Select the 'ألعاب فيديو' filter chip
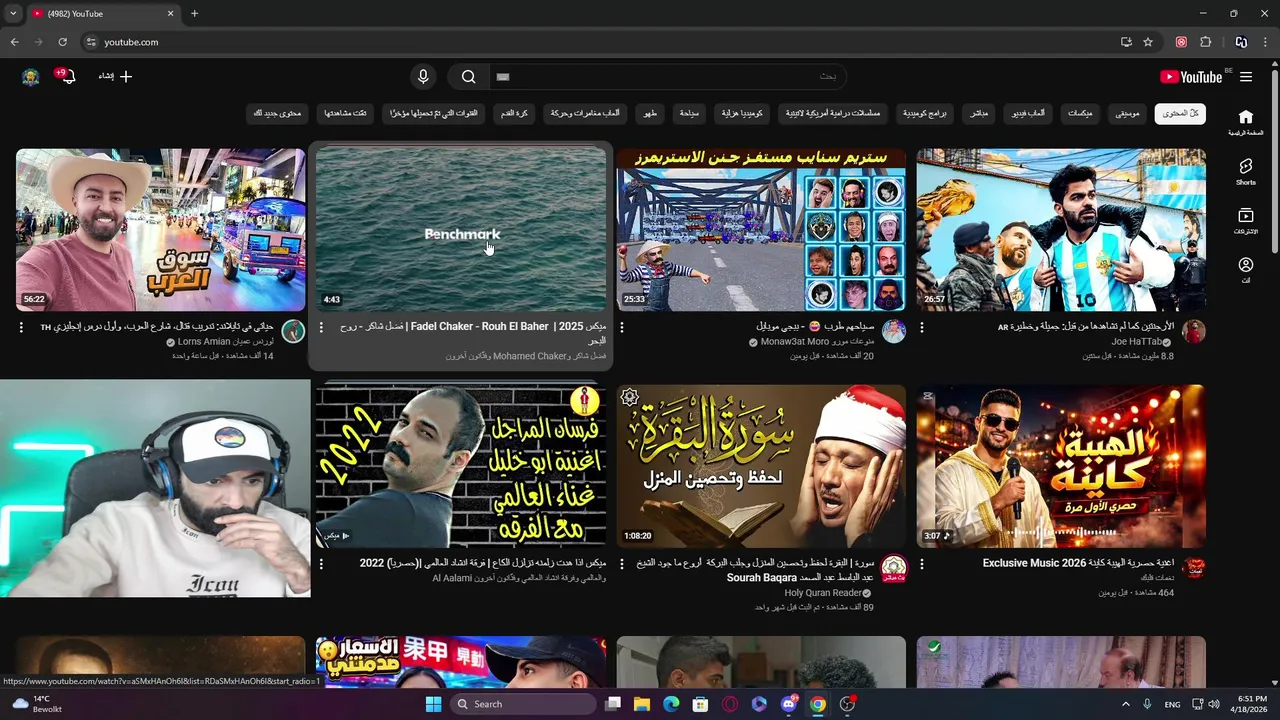The width and height of the screenshot is (1280, 720). (x=1027, y=114)
